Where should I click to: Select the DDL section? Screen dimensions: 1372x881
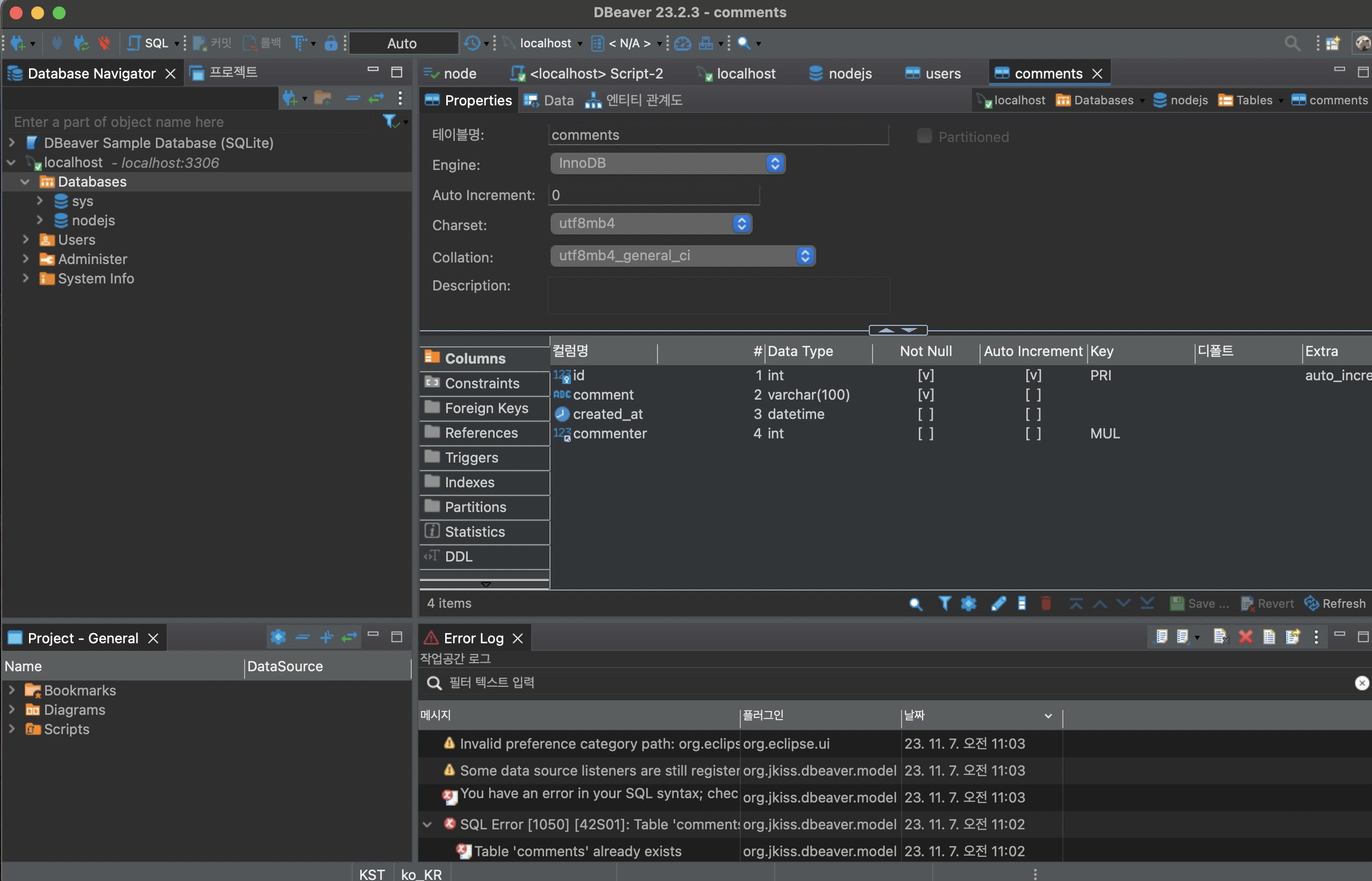485,556
